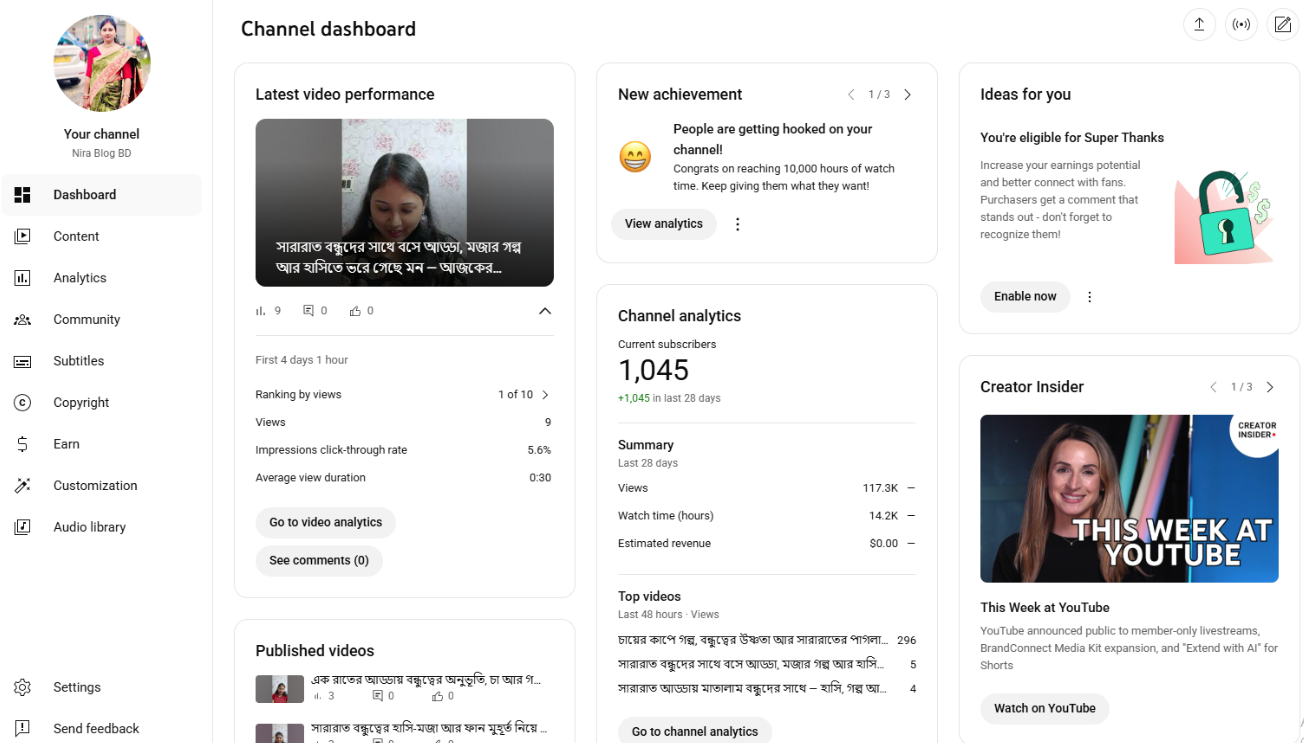The width and height of the screenshot is (1304, 743).
Task: Show the next achievement card
Action: click(x=907, y=94)
